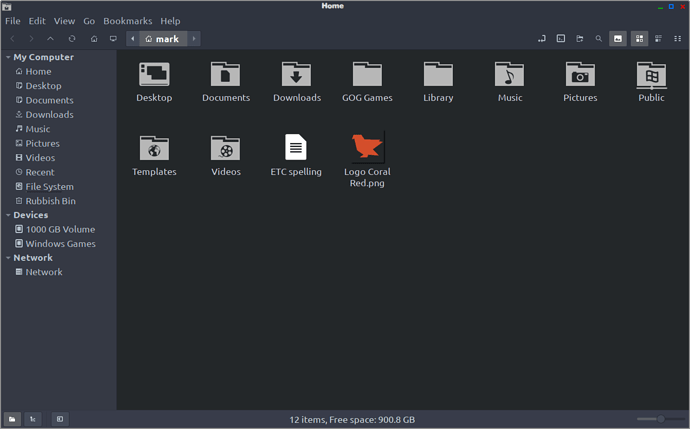
Task: Select the Pictures folder in the file pane
Action: (x=580, y=82)
